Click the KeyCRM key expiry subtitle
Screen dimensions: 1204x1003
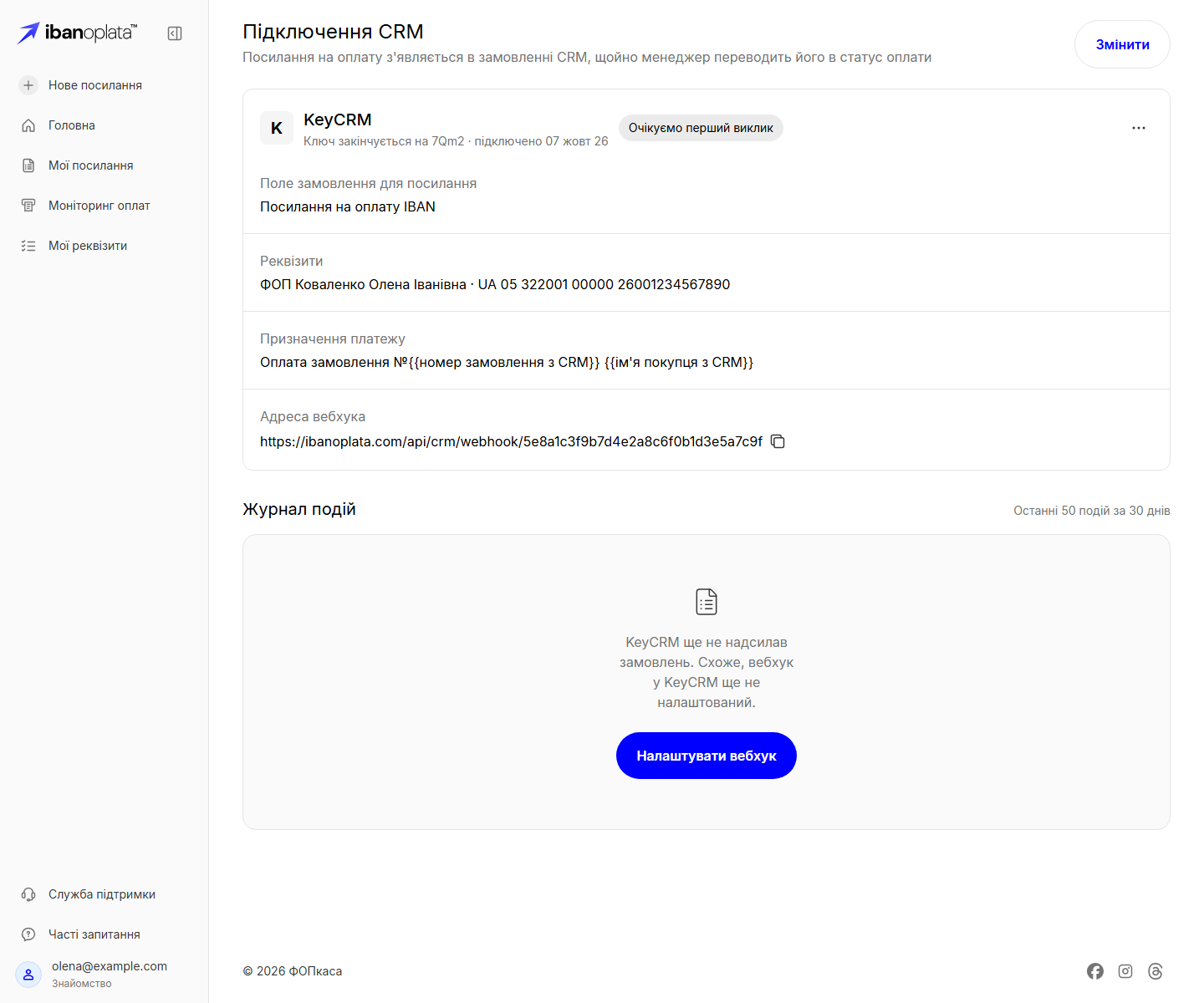[x=456, y=141]
